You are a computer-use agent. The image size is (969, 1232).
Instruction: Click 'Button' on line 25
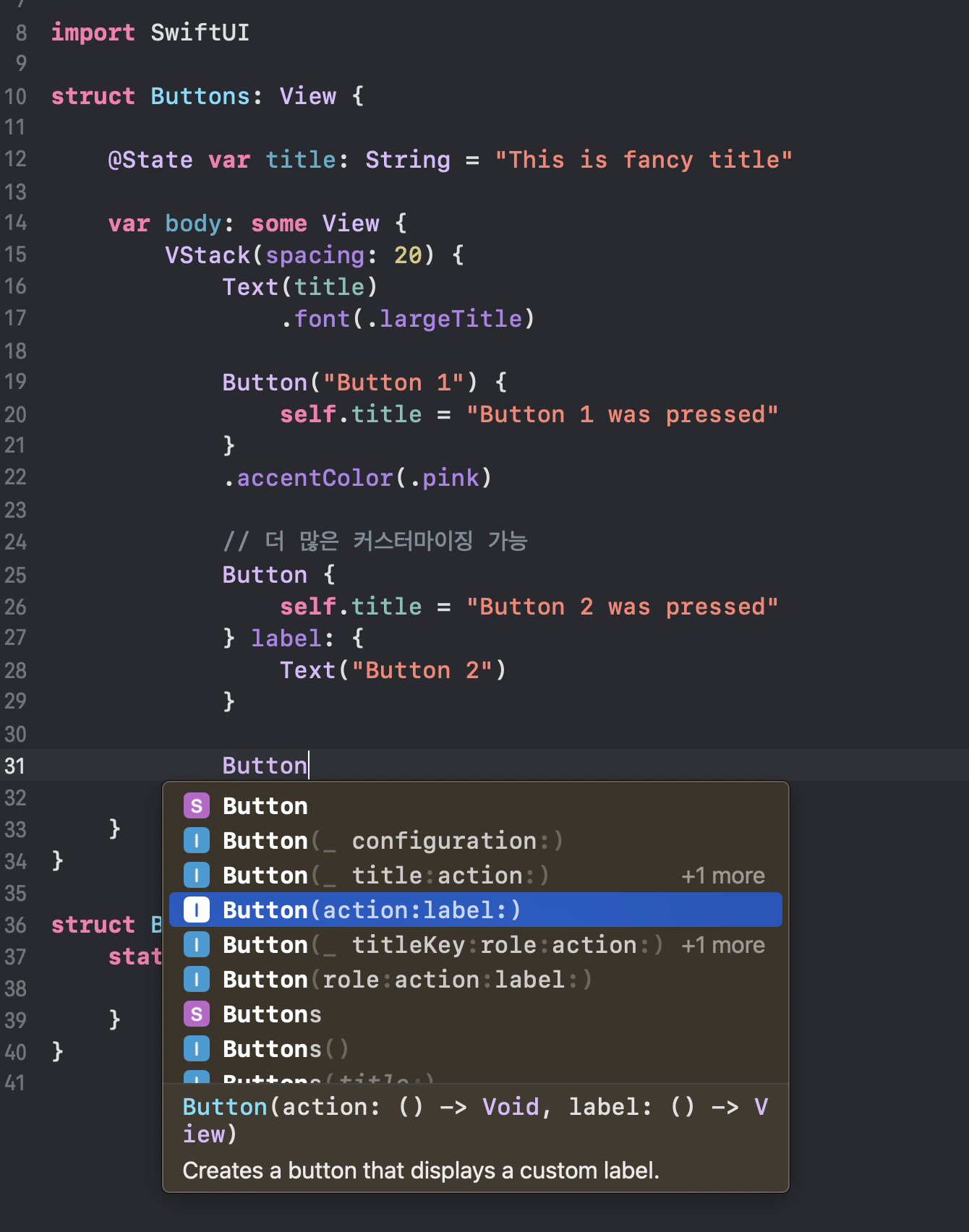265,575
